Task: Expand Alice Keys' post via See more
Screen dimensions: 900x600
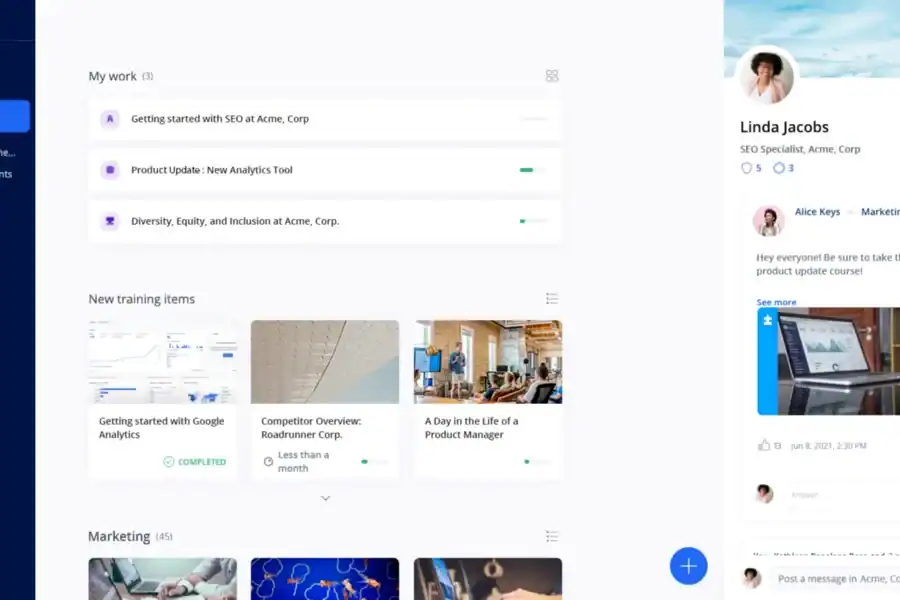Action: [776, 302]
